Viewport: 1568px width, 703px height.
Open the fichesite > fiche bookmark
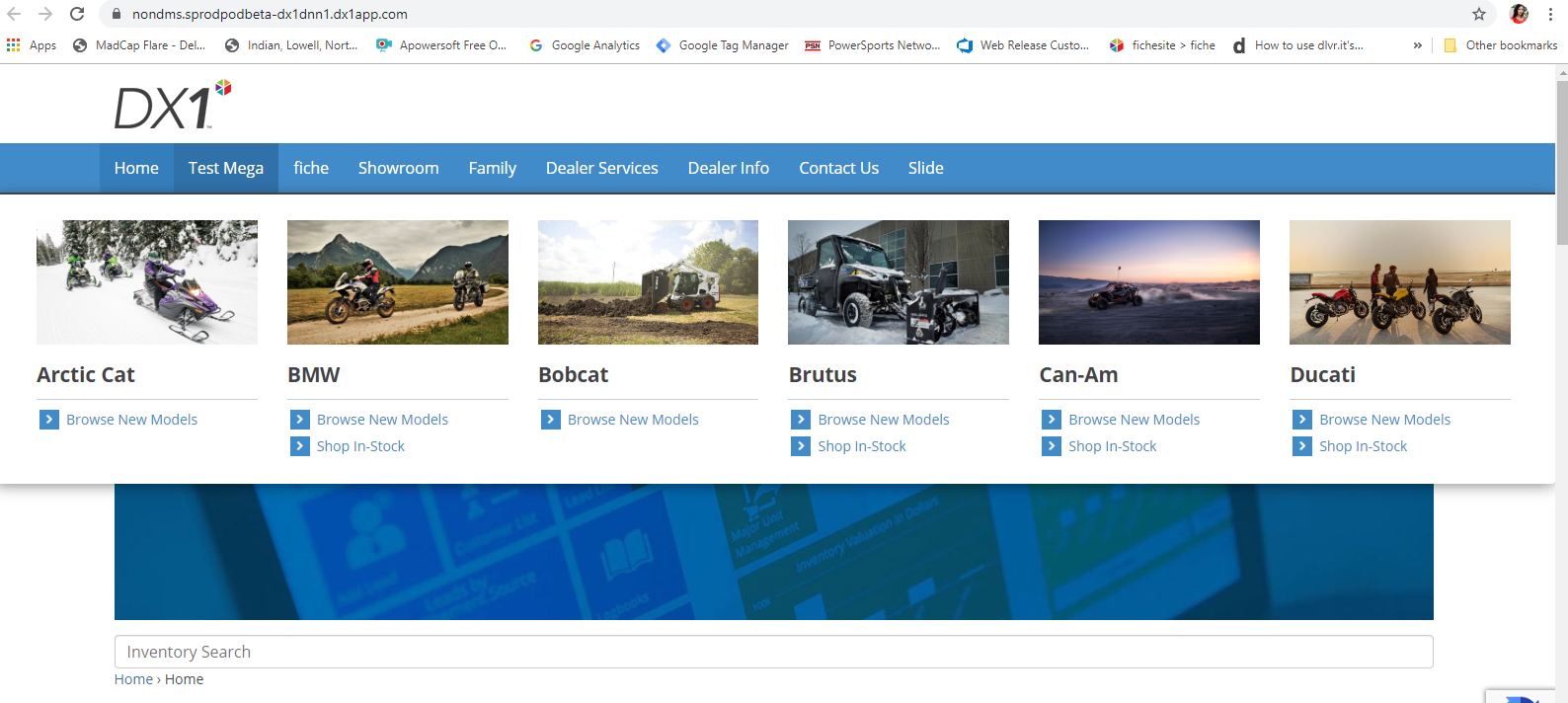tap(1162, 45)
